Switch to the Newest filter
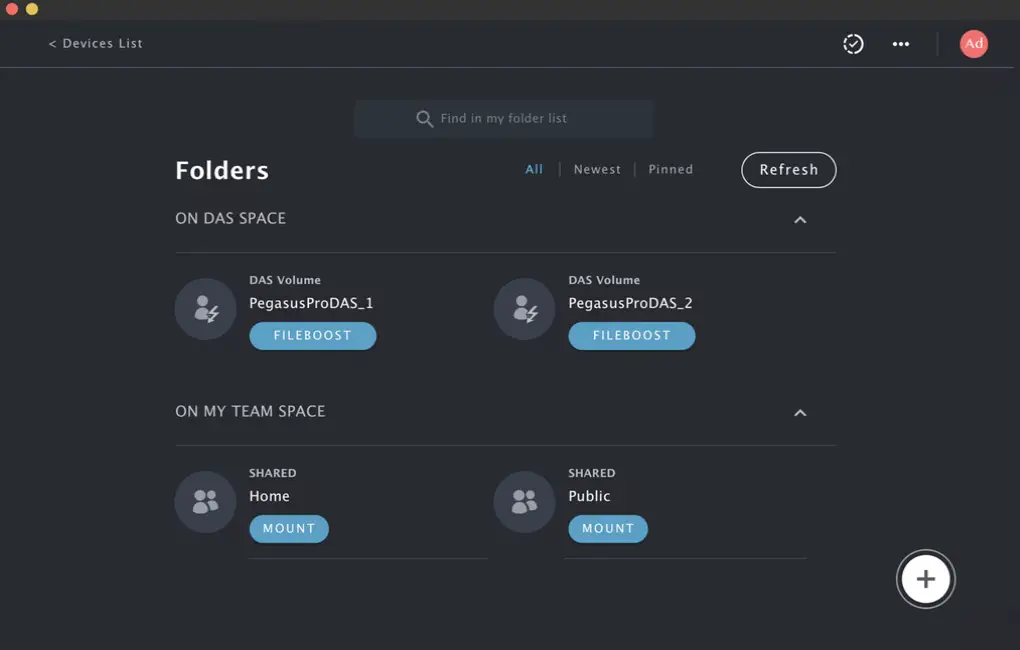This screenshot has height=650, width=1020. coord(597,170)
